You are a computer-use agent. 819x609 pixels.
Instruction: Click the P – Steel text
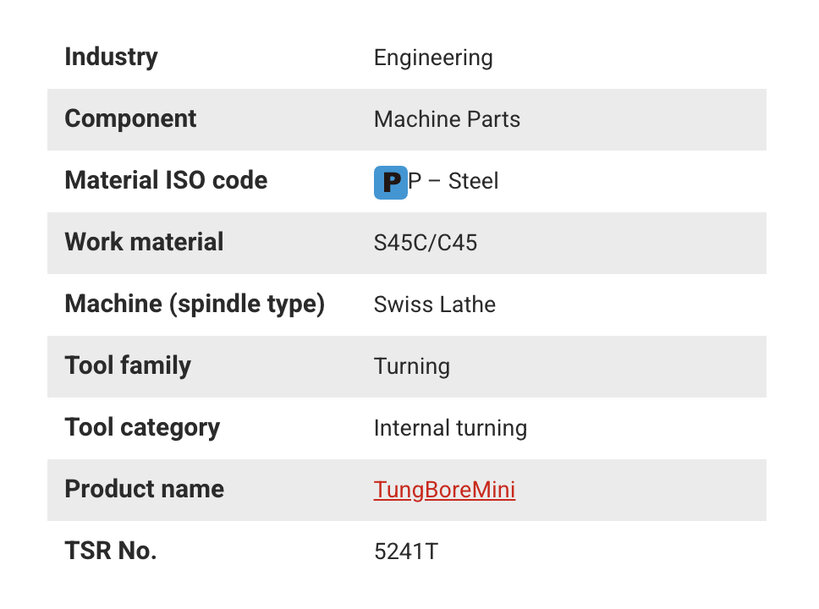coord(453,181)
